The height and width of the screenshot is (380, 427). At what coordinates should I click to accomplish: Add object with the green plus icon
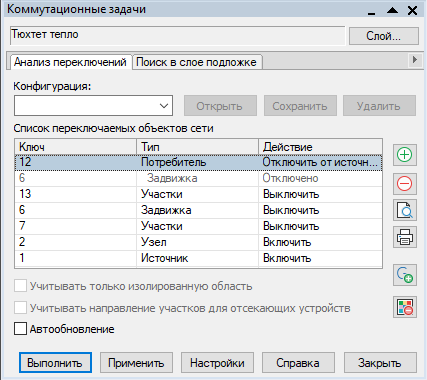(x=405, y=155)
